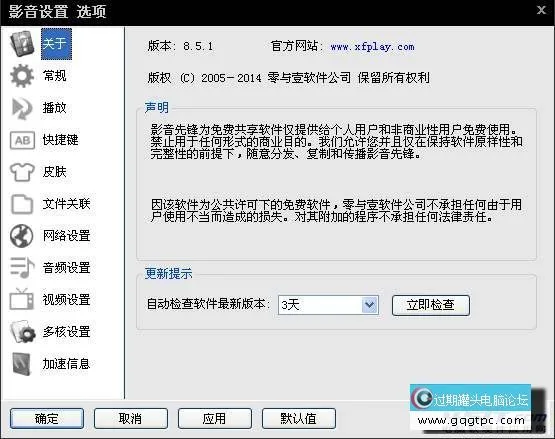Click the 常规 gear icon
Screen dimensions: 555x439
click(x=22, y=76)
